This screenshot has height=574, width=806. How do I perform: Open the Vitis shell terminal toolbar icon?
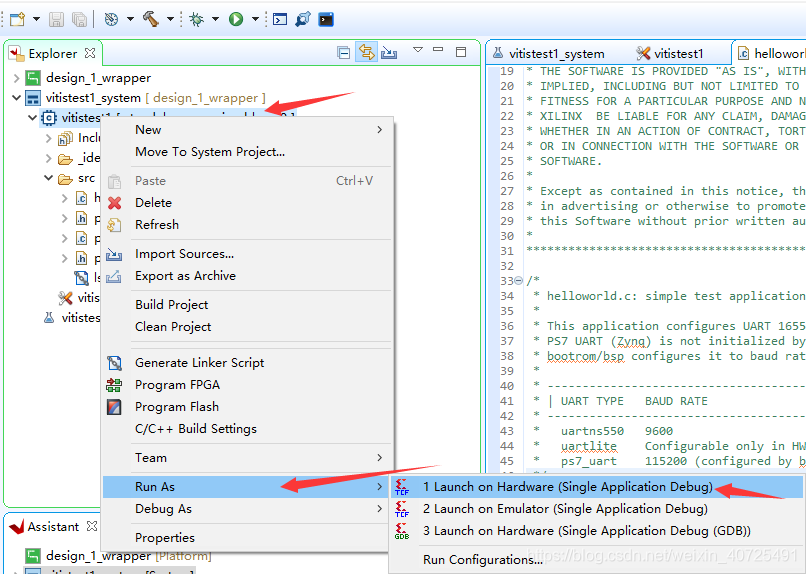coord(326,20)
